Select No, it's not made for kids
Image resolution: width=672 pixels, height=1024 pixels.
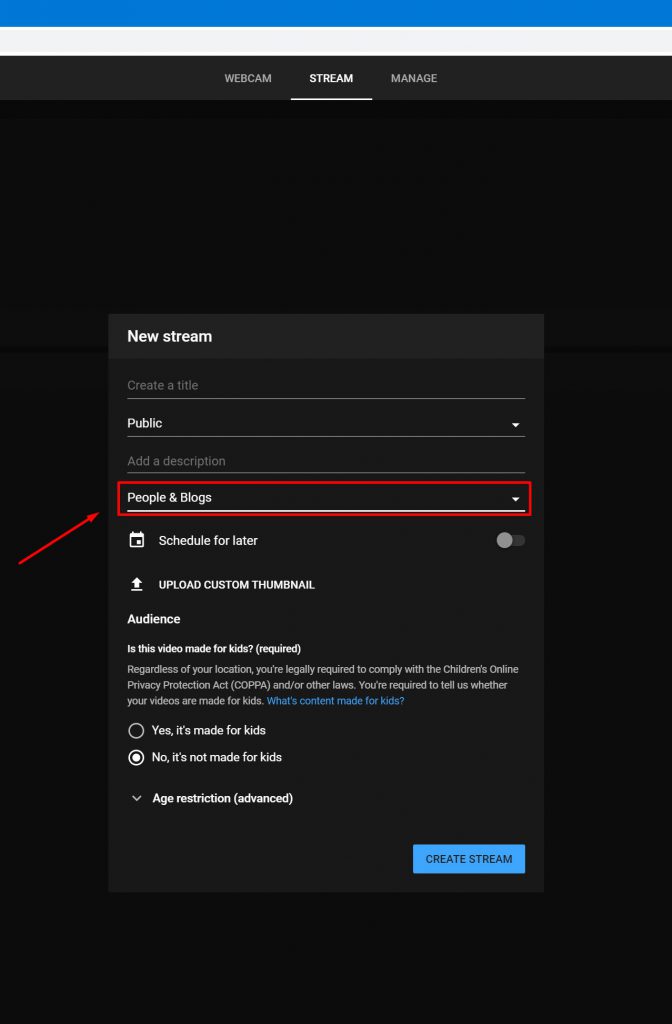point(136,758)
